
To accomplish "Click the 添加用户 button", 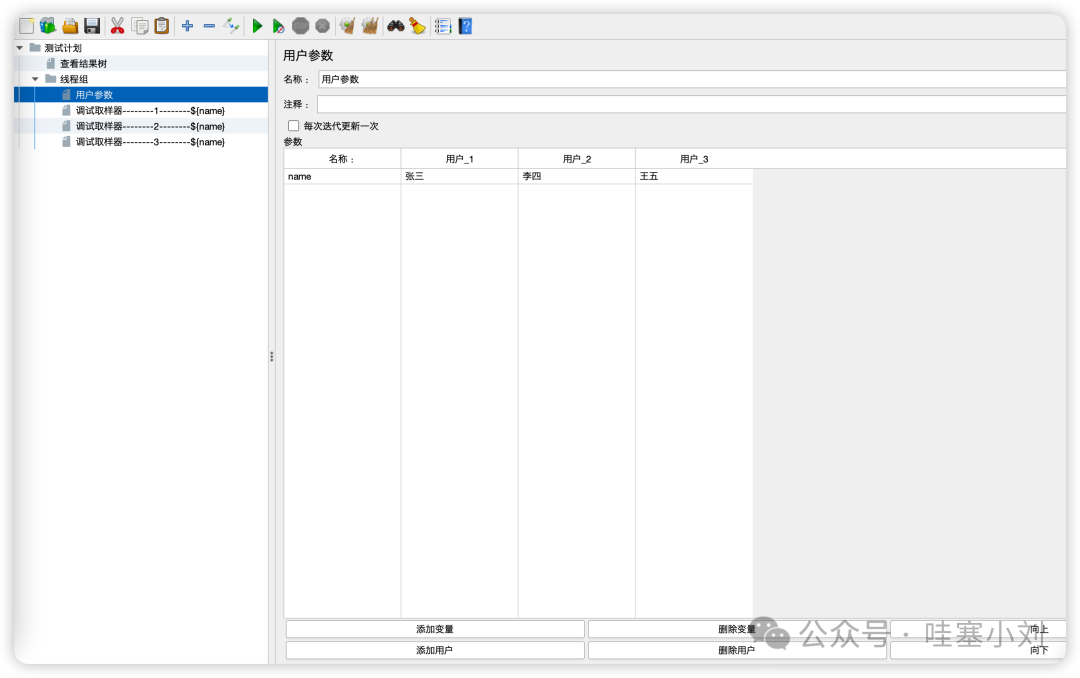I will click(x=435, y=650).
